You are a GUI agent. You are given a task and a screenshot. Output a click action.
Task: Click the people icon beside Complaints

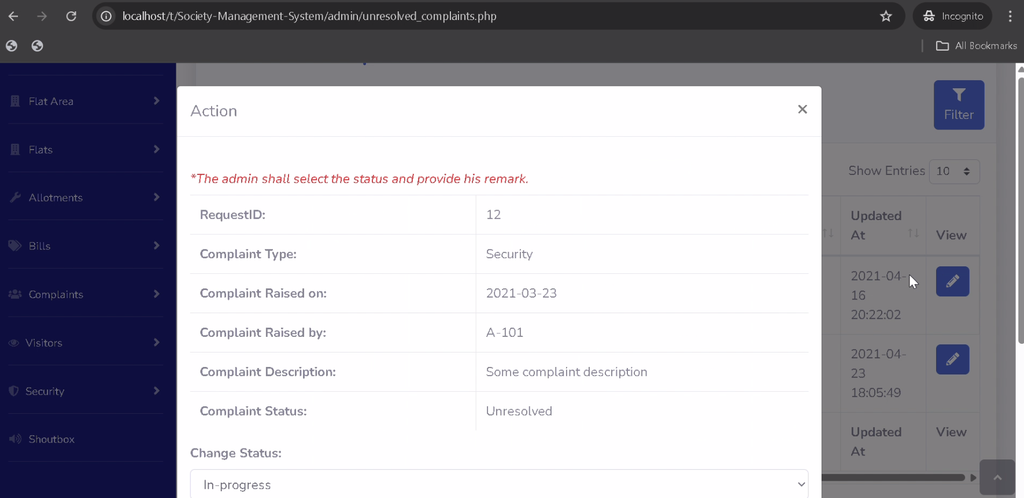pyautogui.click(x=14, y=294)
